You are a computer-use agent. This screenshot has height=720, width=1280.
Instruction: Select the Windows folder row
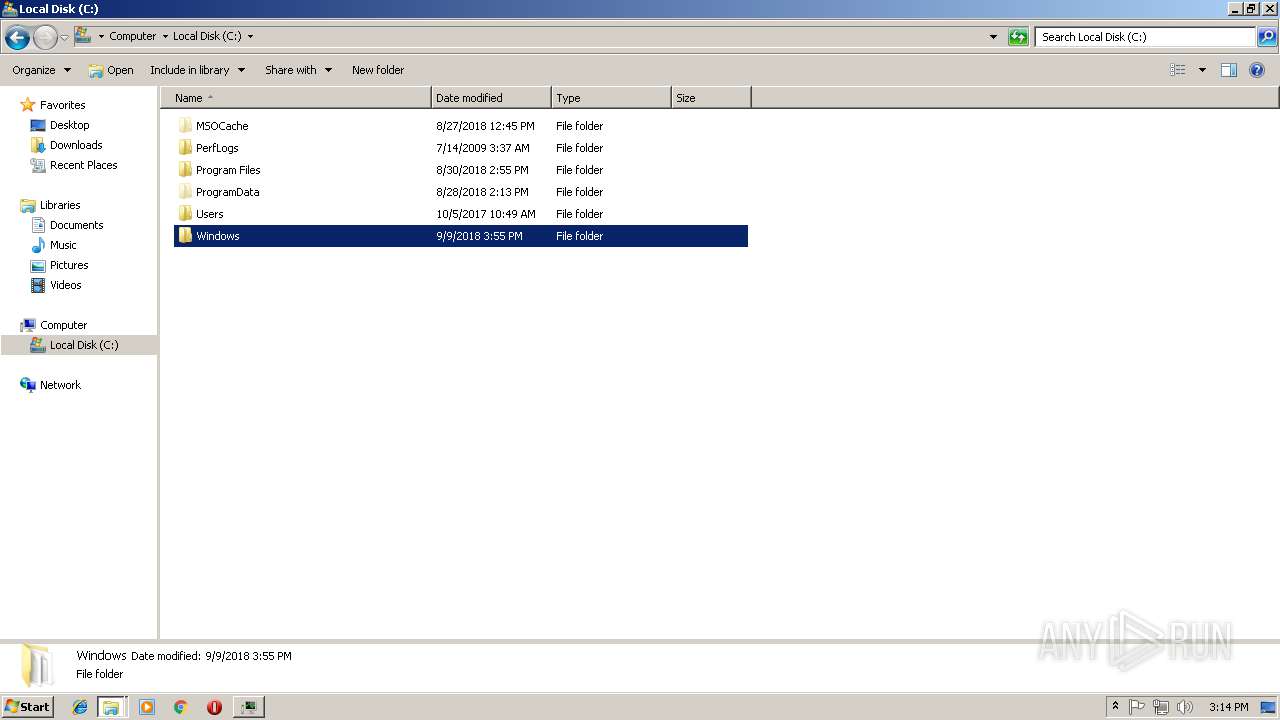click(461, 236)
